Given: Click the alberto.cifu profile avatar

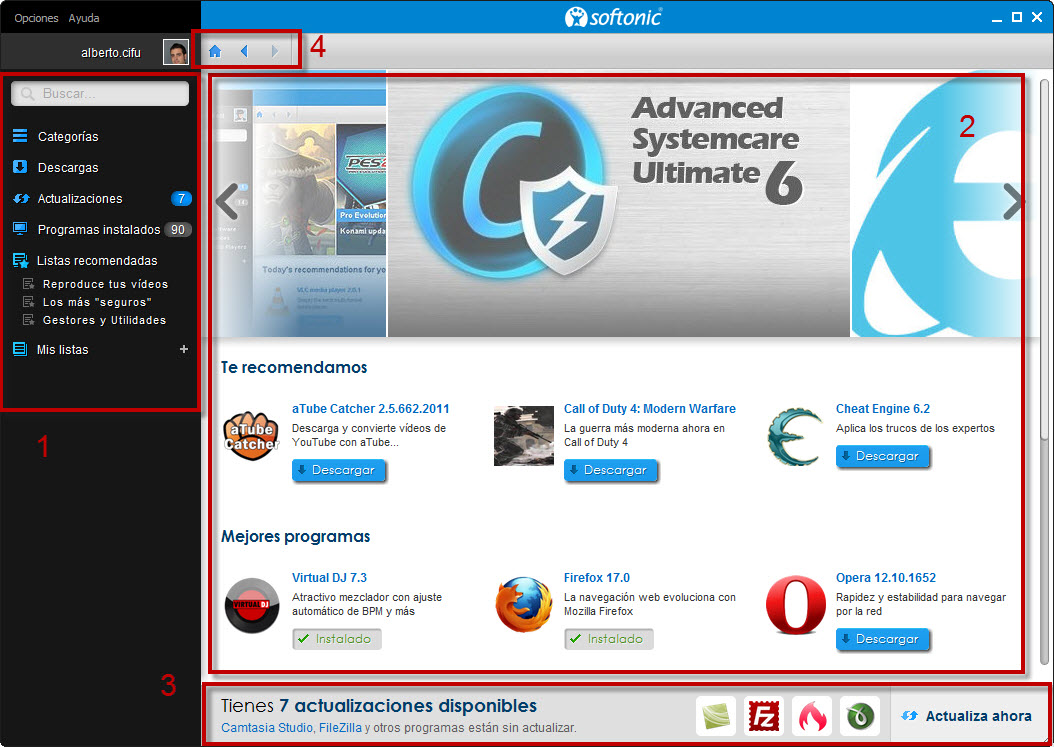Looking at the screenshot, I should (x=173, y=51).
